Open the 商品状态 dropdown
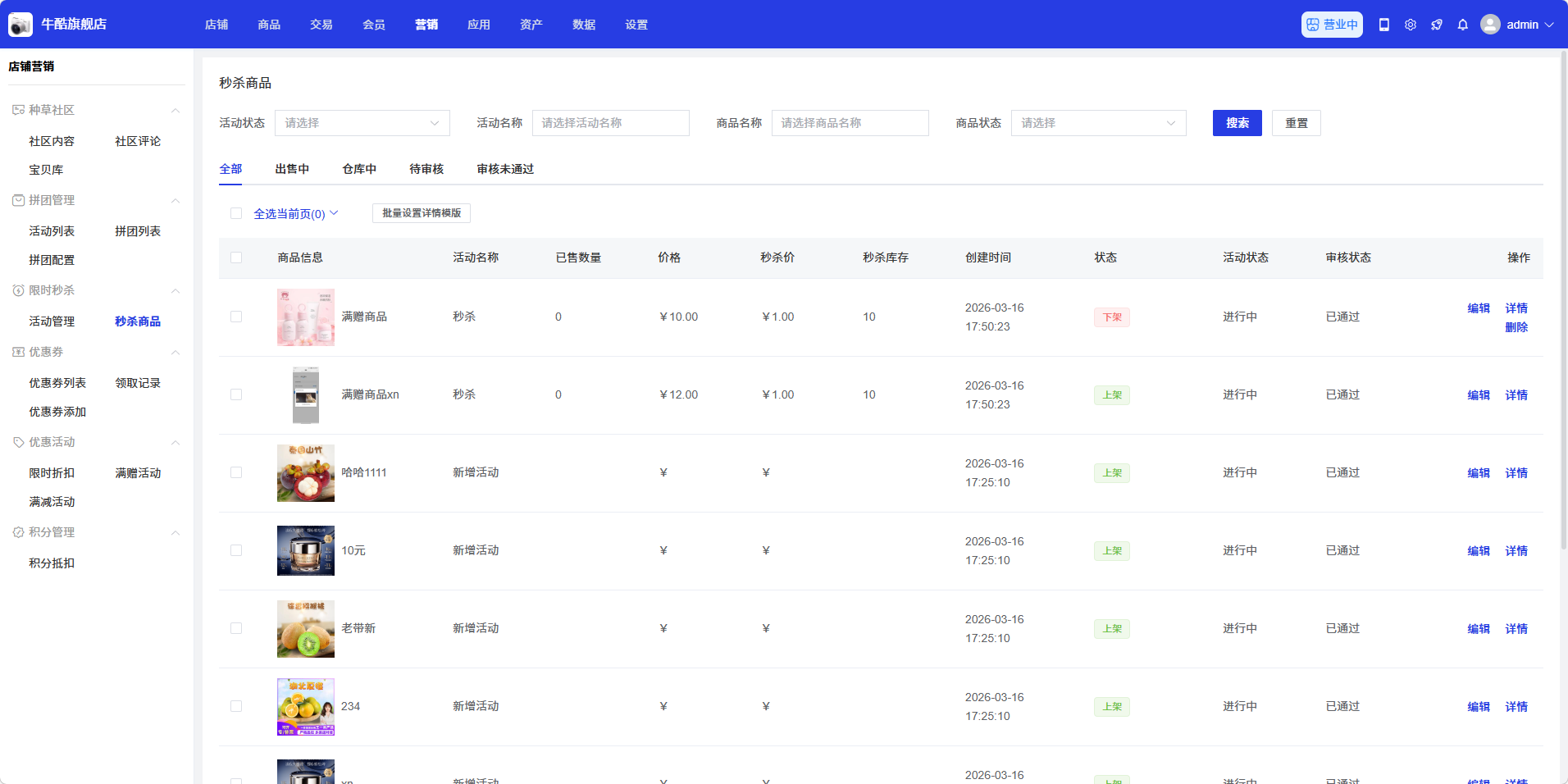Viewport: 1568px width, 784px height. click(x=1098, y=123)
